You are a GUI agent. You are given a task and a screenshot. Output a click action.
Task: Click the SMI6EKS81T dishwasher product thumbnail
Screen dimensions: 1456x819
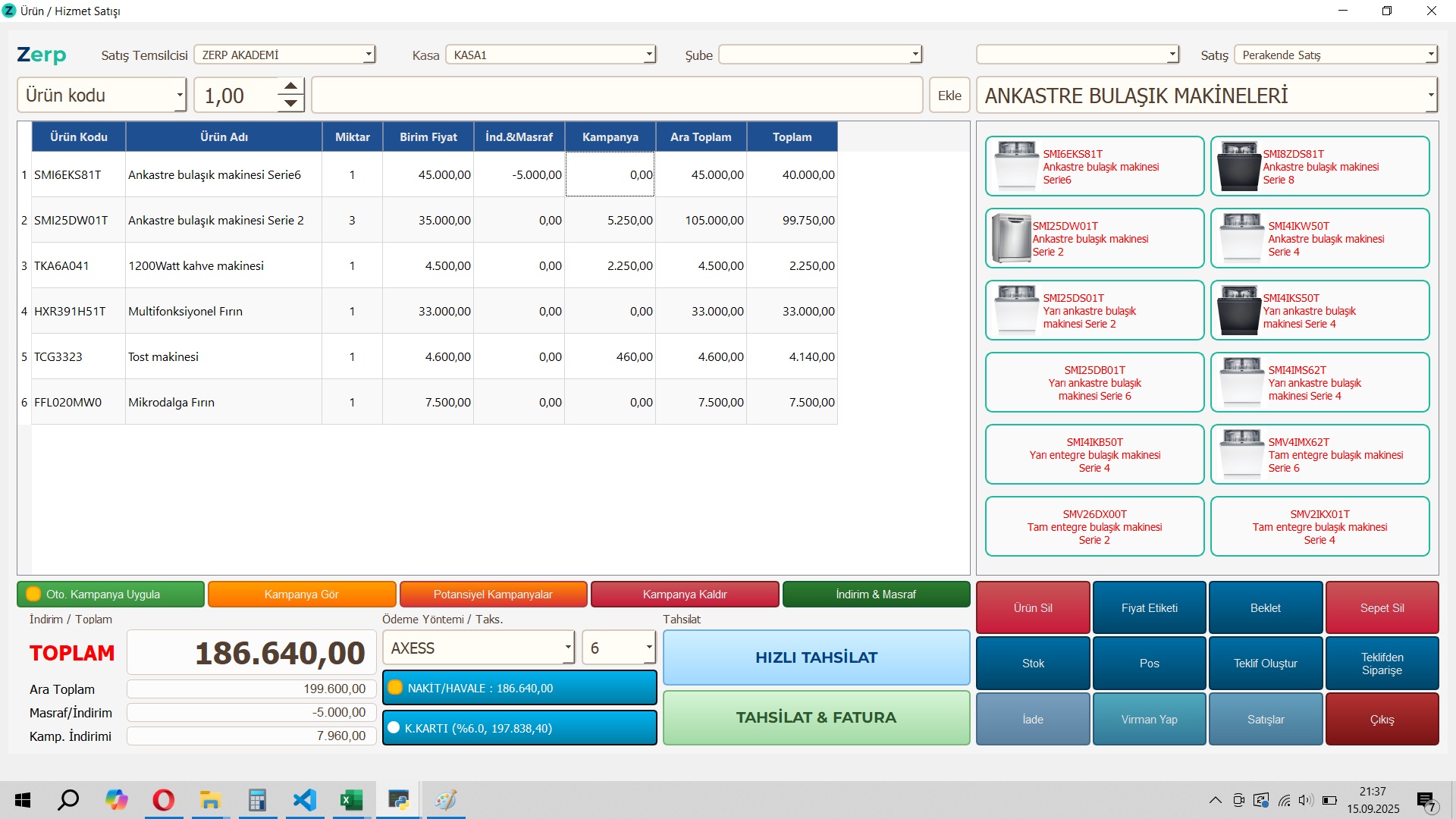pos(1016,165)
